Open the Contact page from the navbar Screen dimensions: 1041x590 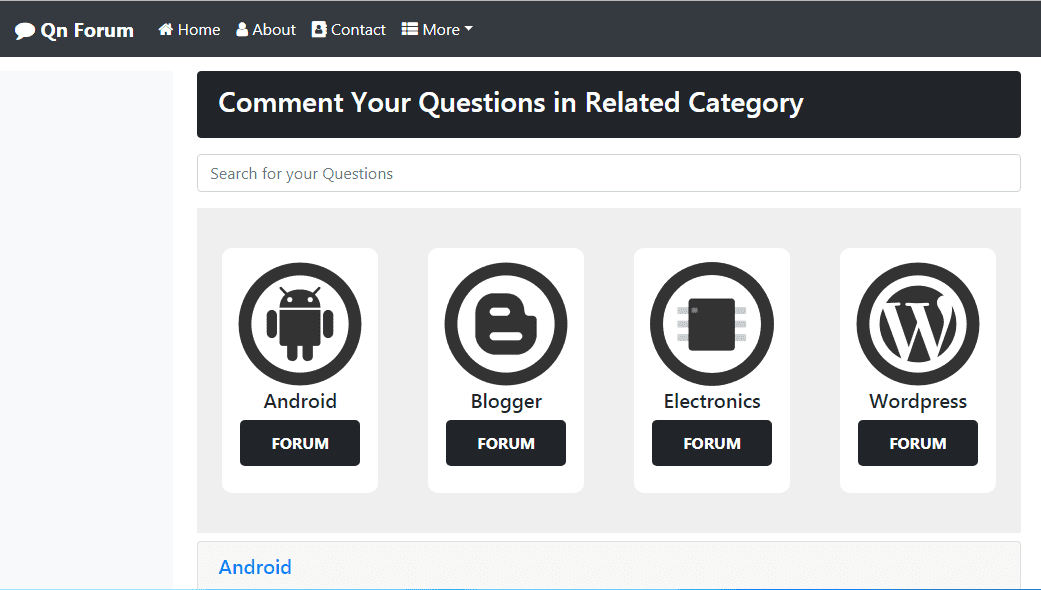click(356, 29)
